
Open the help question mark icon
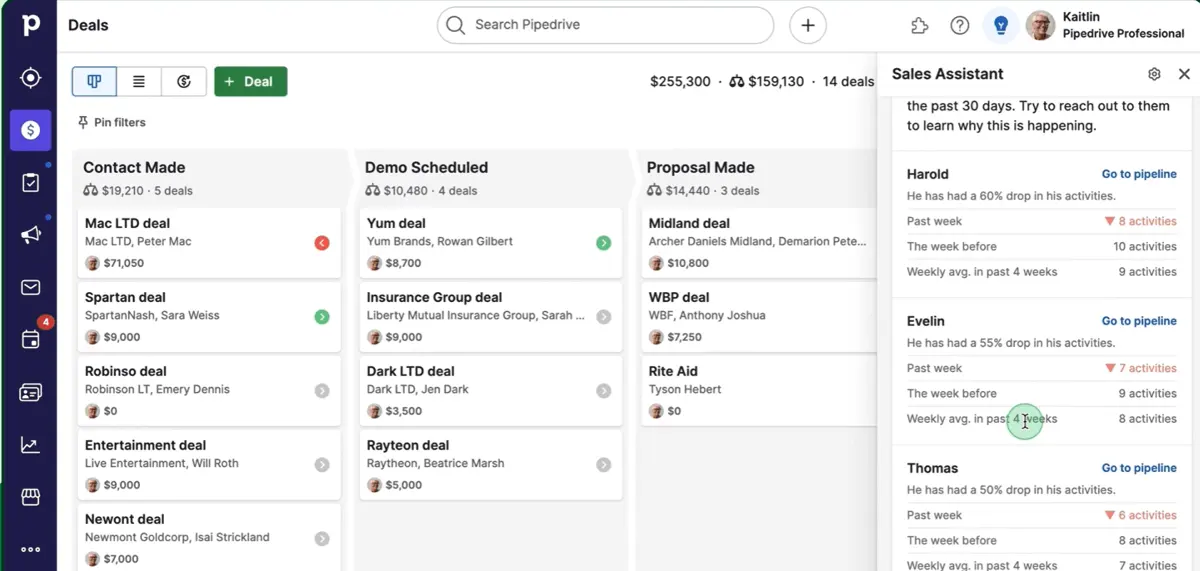(960, 26)
